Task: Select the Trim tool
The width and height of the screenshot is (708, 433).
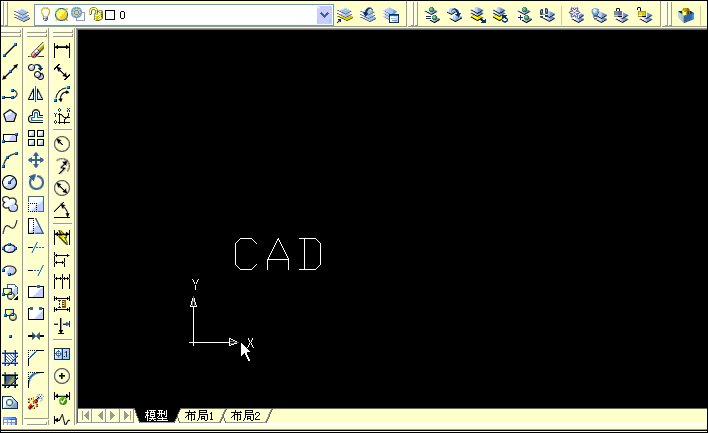Action: coord(36,248)
